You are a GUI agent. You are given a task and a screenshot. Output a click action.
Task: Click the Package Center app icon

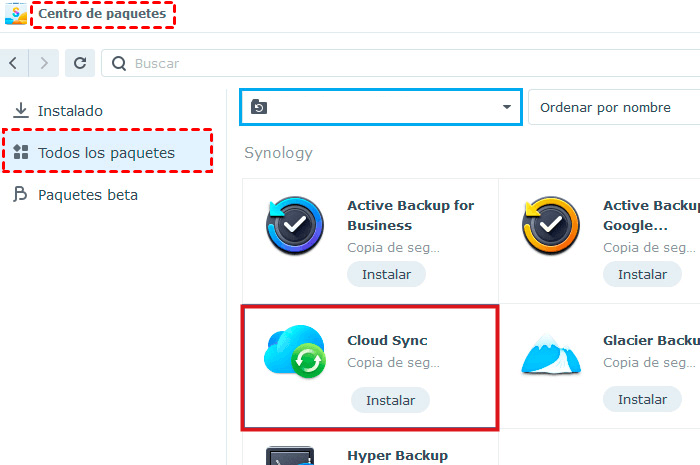(x=16, y=14)
